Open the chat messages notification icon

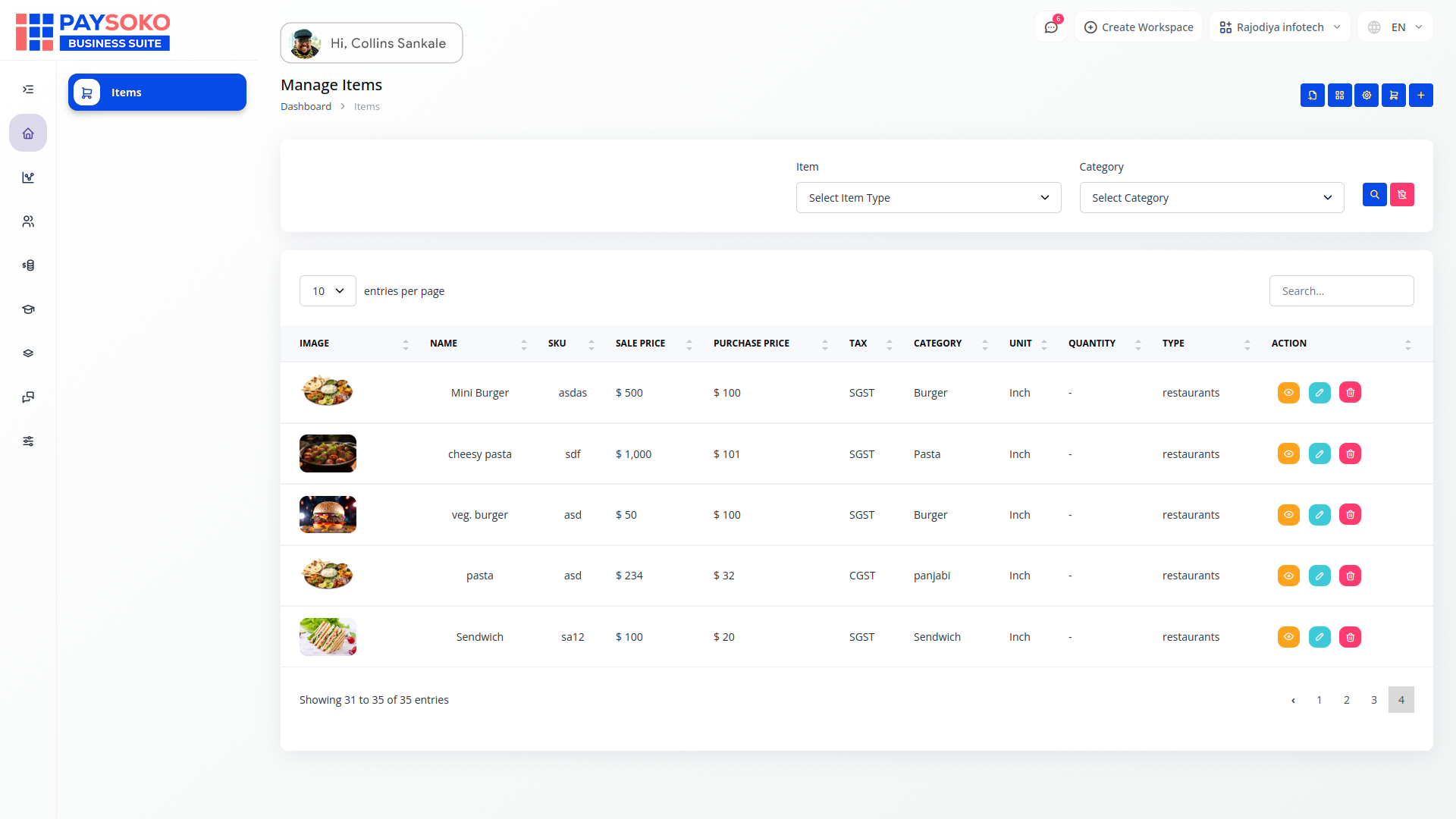point(1051,27)
